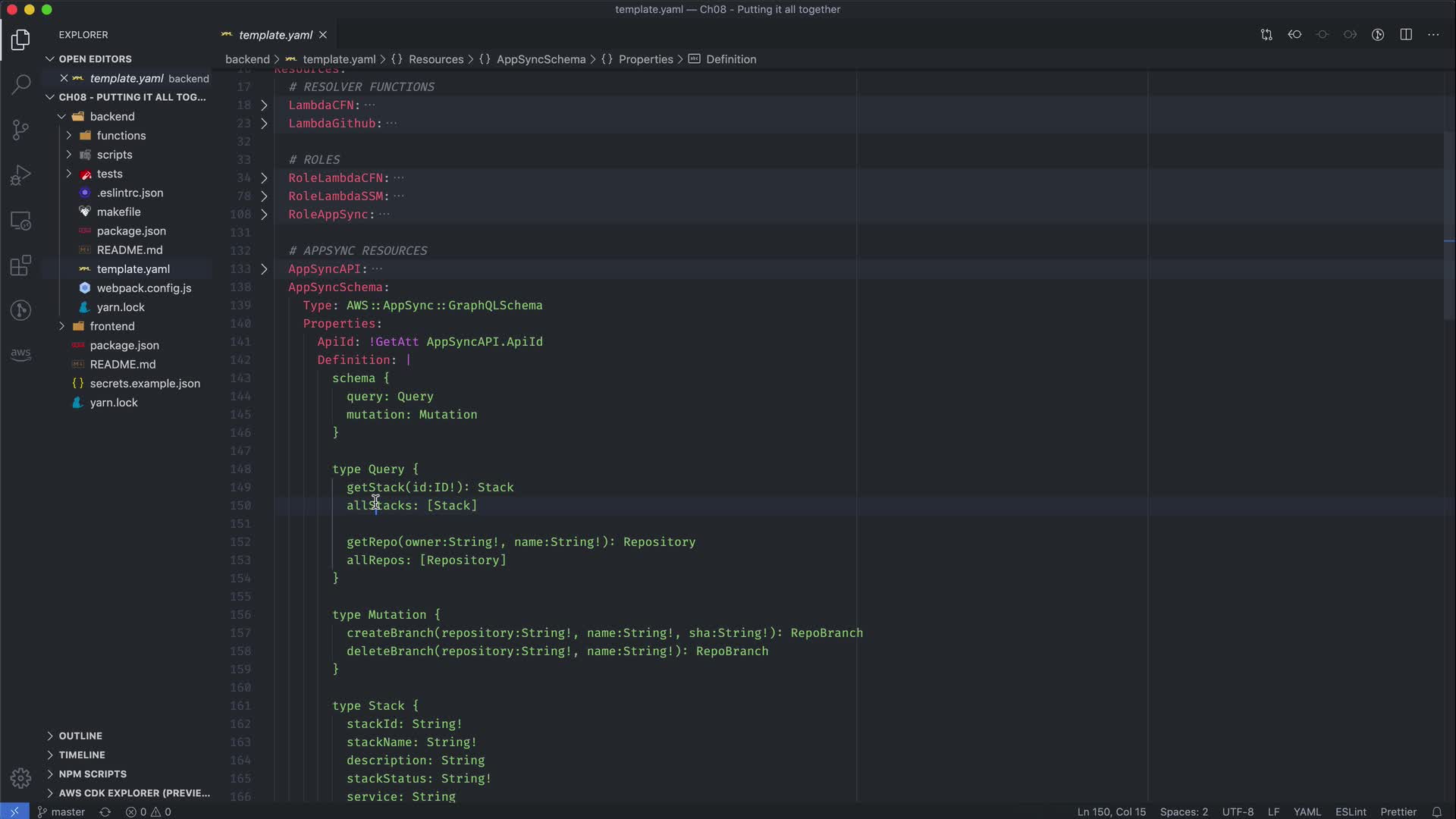The width and height of the screenshot is (1456, 819).
Task: Click Resources in the breadcrumb bar
Action: click(x=435, y=59)
